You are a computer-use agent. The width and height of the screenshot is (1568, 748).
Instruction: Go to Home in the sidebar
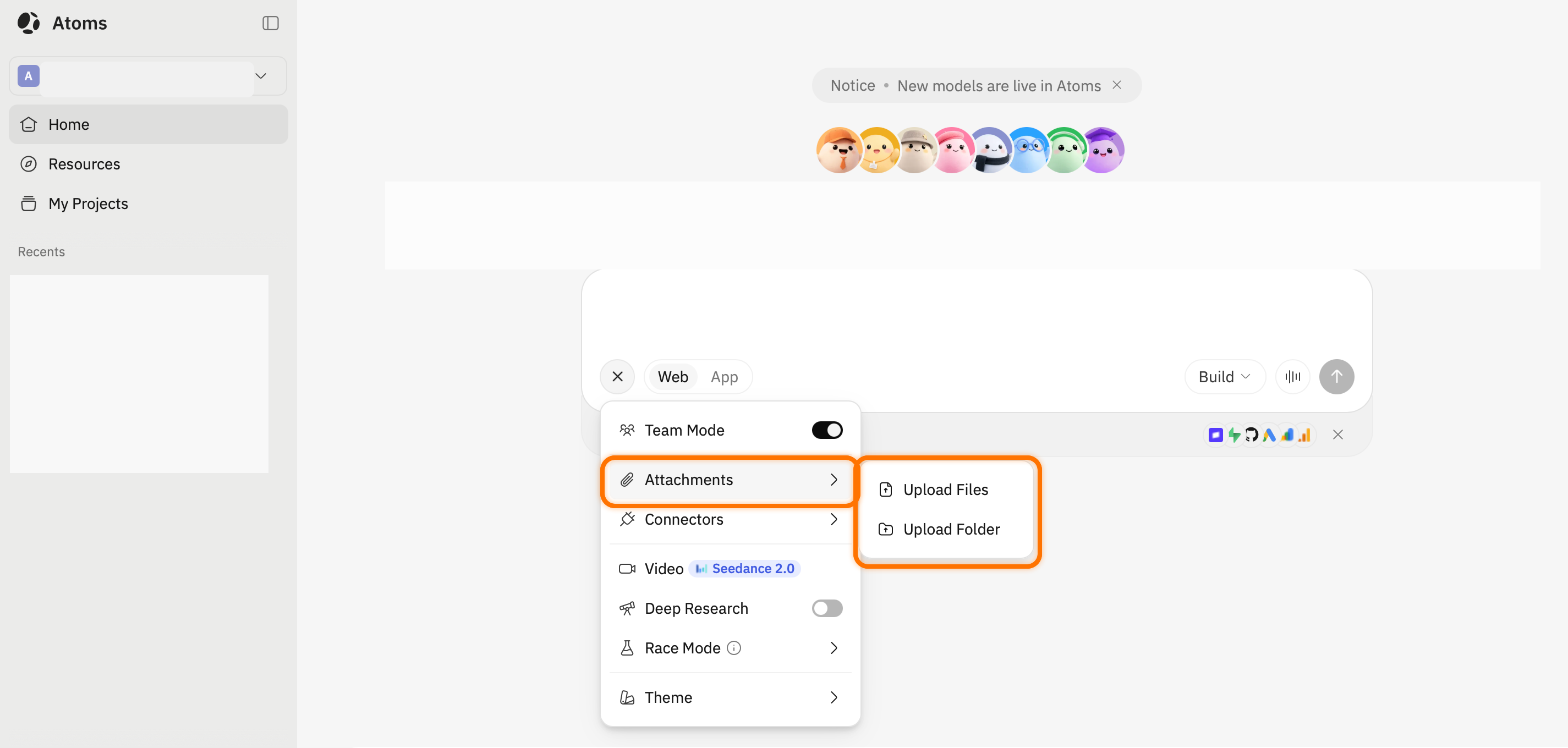(x=148, y=124)
